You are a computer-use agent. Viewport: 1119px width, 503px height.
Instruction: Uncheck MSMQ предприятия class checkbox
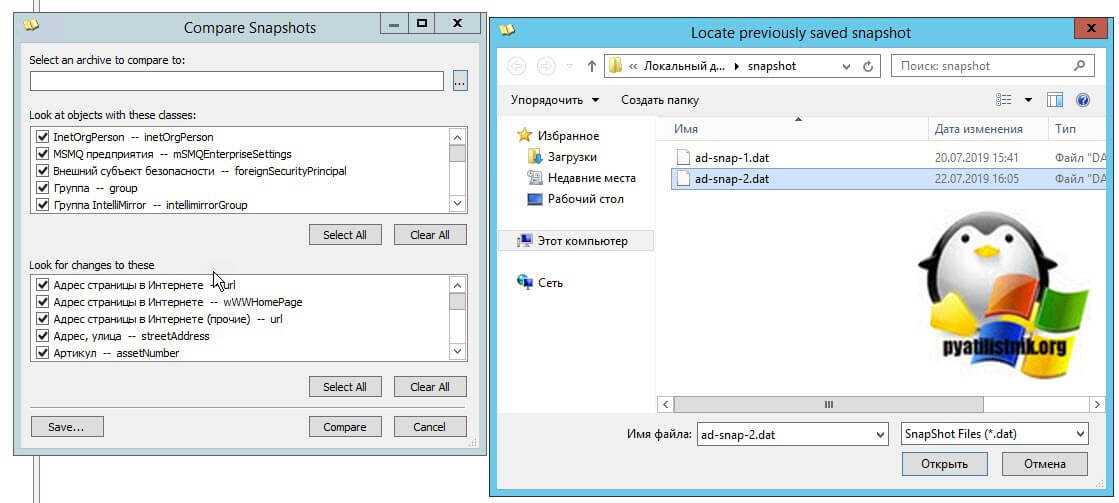[41, 154]
